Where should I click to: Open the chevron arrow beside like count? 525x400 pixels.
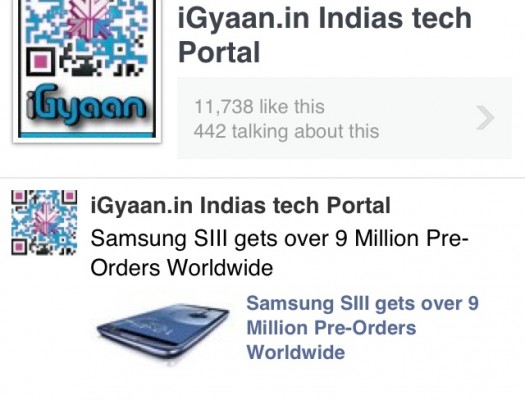pos(485,117)
